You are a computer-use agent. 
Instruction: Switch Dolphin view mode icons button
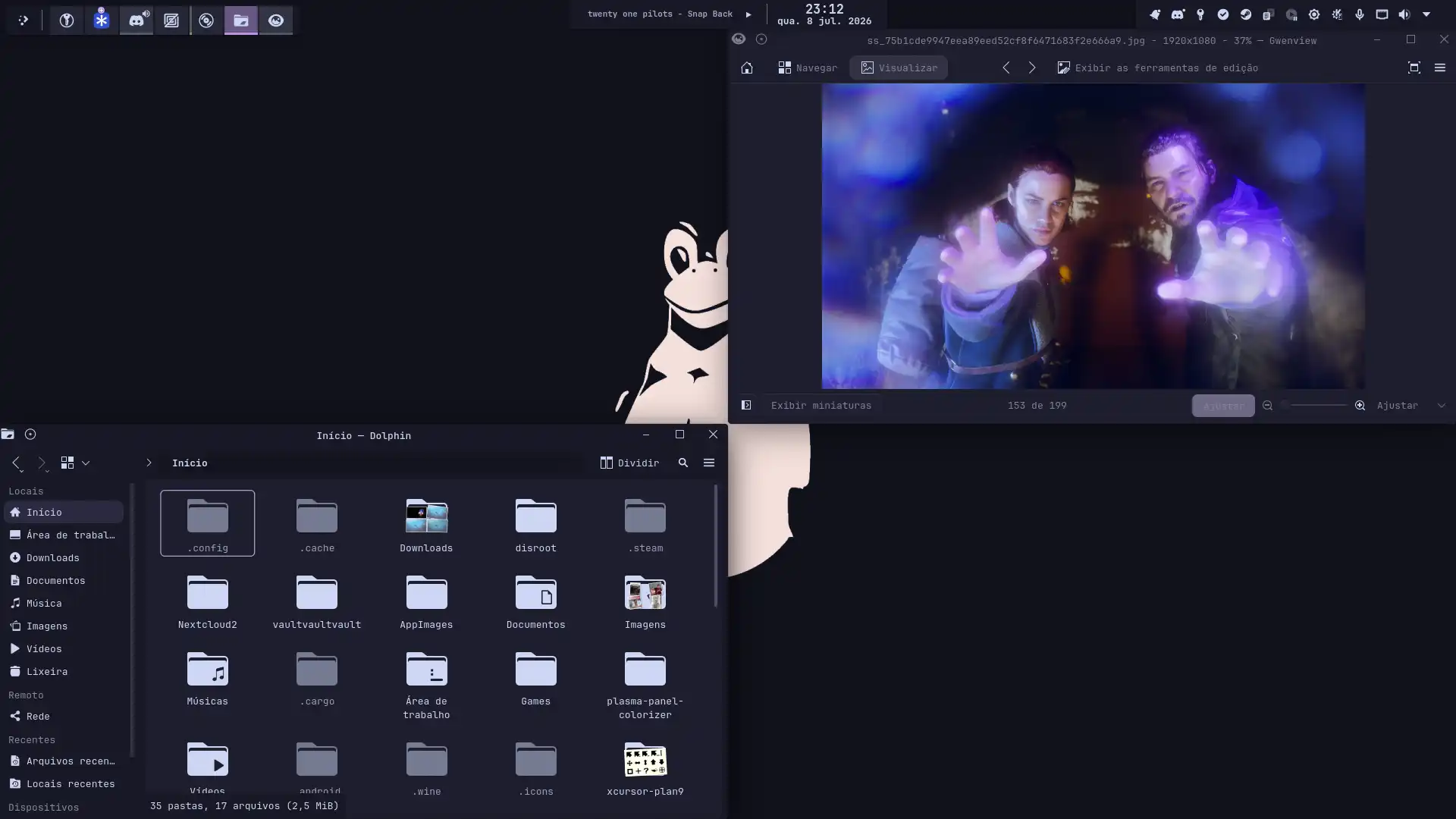(x=67, y=463)
